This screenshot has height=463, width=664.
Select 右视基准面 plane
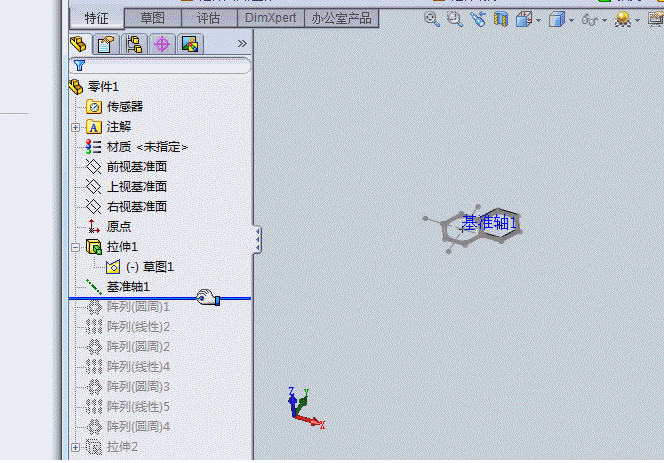point(136,207)
